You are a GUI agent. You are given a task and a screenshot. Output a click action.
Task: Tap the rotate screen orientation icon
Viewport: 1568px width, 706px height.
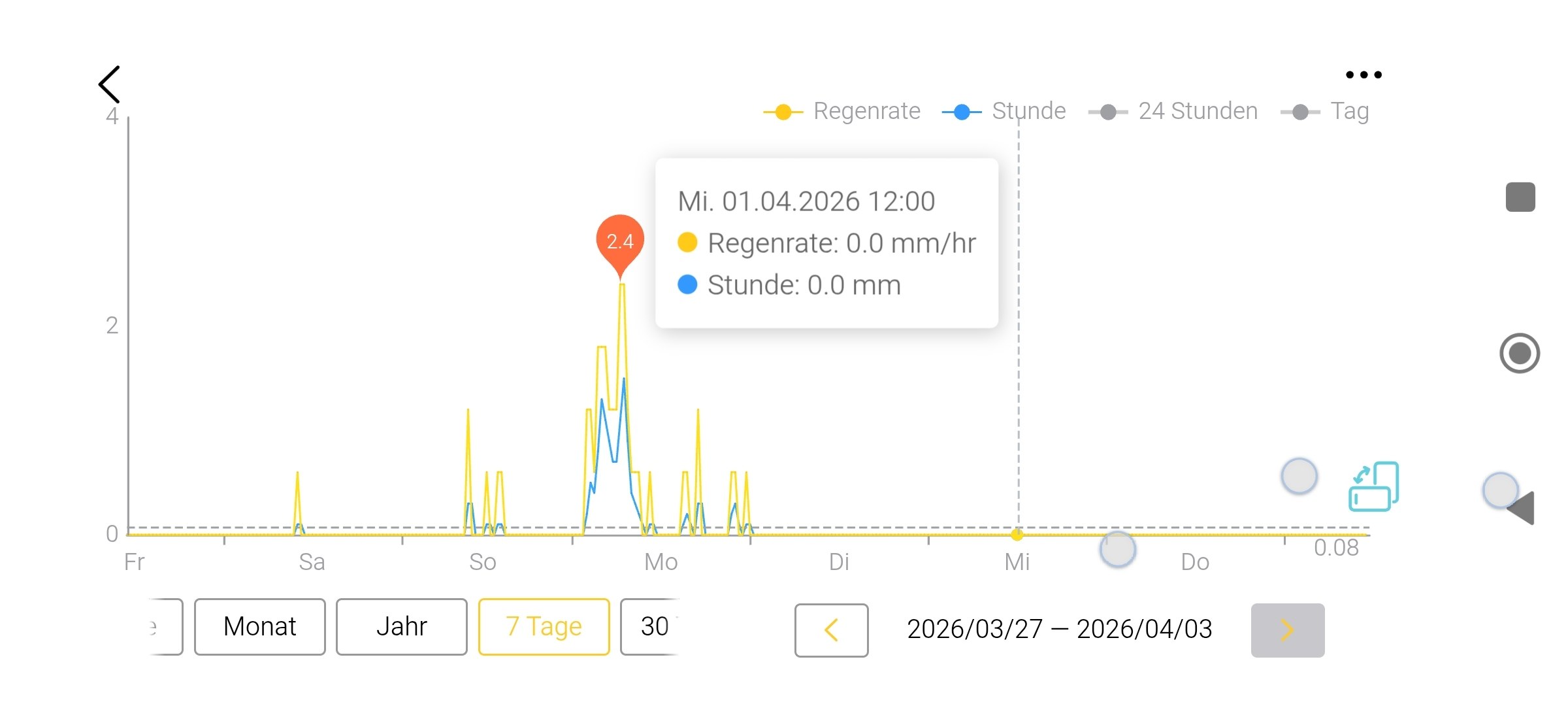[1373, 486]
